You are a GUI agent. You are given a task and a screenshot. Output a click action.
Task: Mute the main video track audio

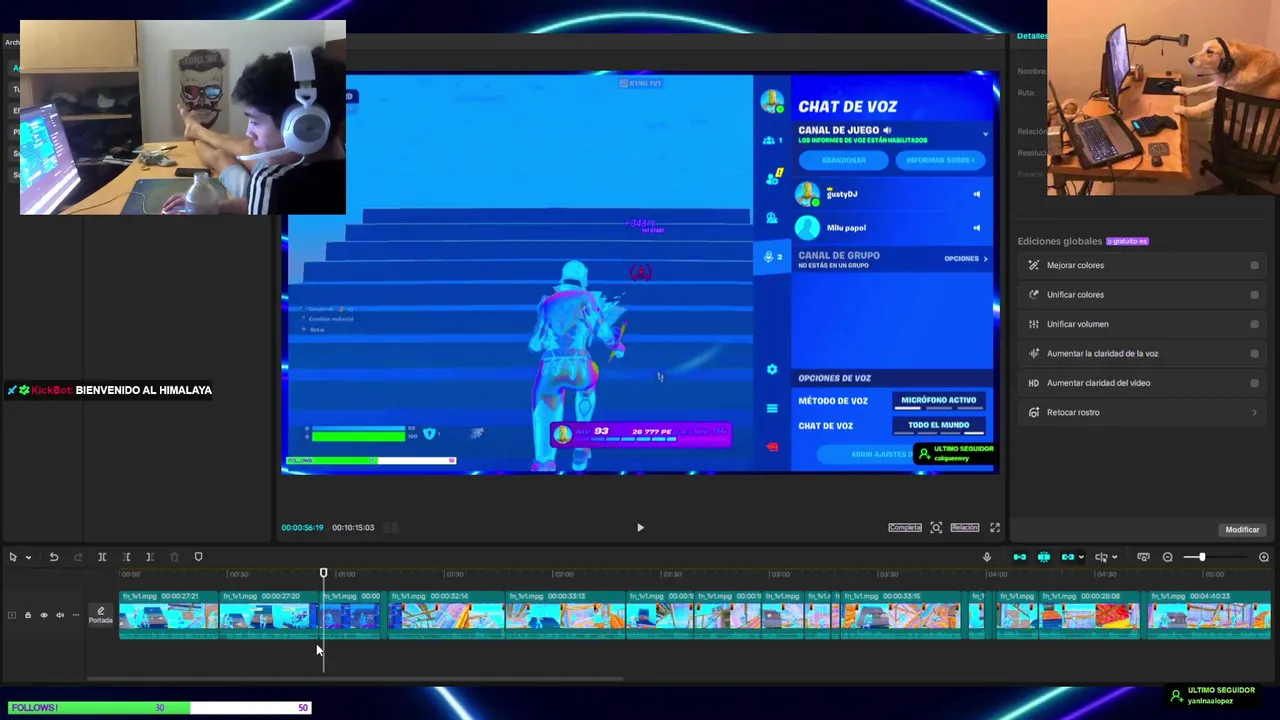[60, 615]
